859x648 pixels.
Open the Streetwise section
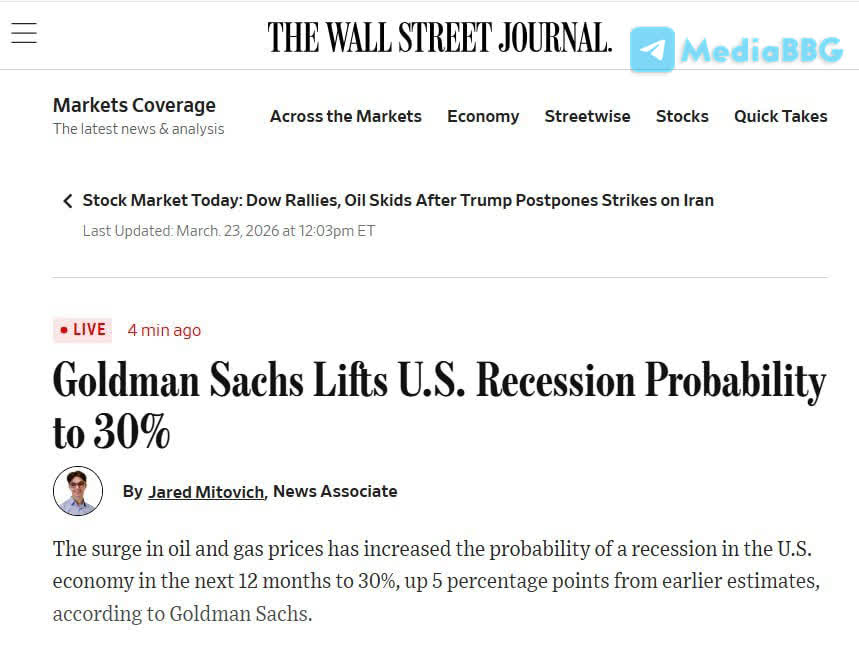click(587, 116)
